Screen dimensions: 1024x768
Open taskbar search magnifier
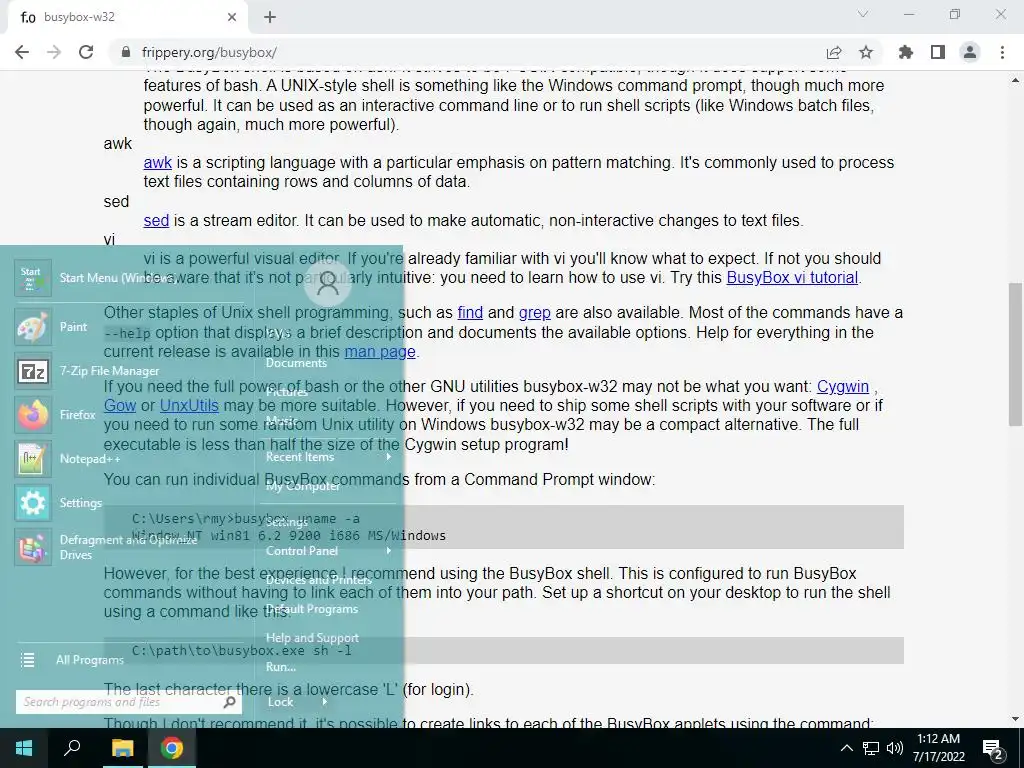click(x=72, y=748)
